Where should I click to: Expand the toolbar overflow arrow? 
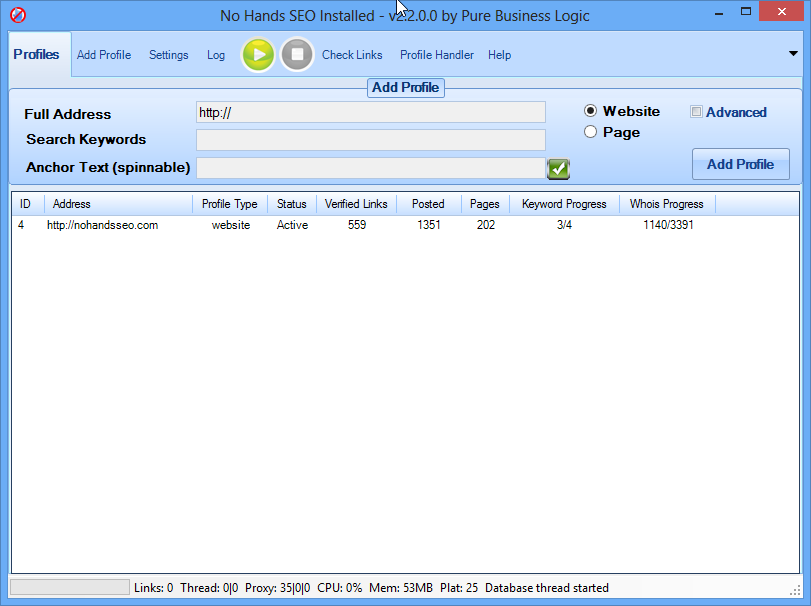pos(793,54)
